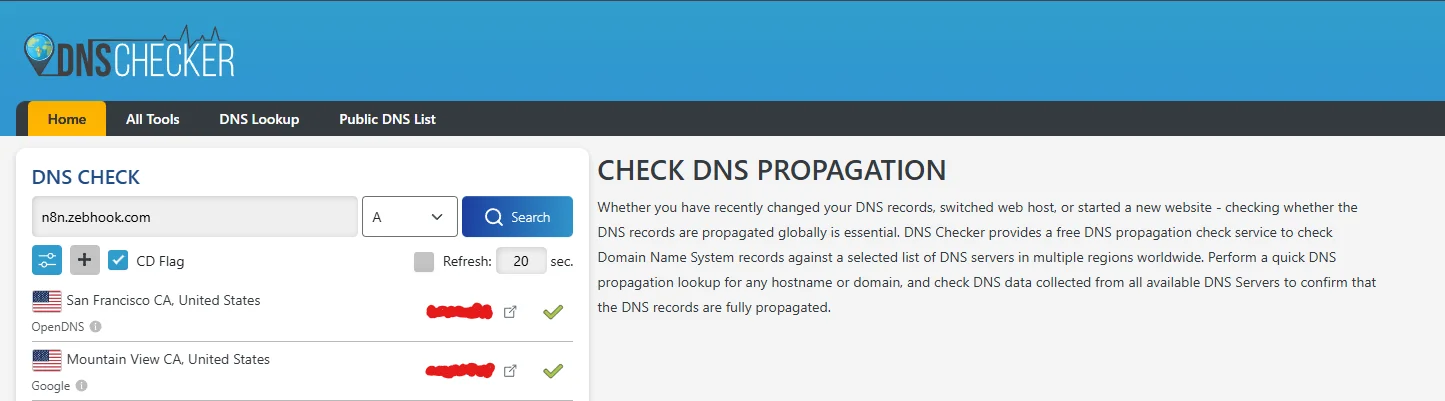Screen dimensions: 1445x401
Task: Open the Public DNS List menu item
Action: pos(387,119)
